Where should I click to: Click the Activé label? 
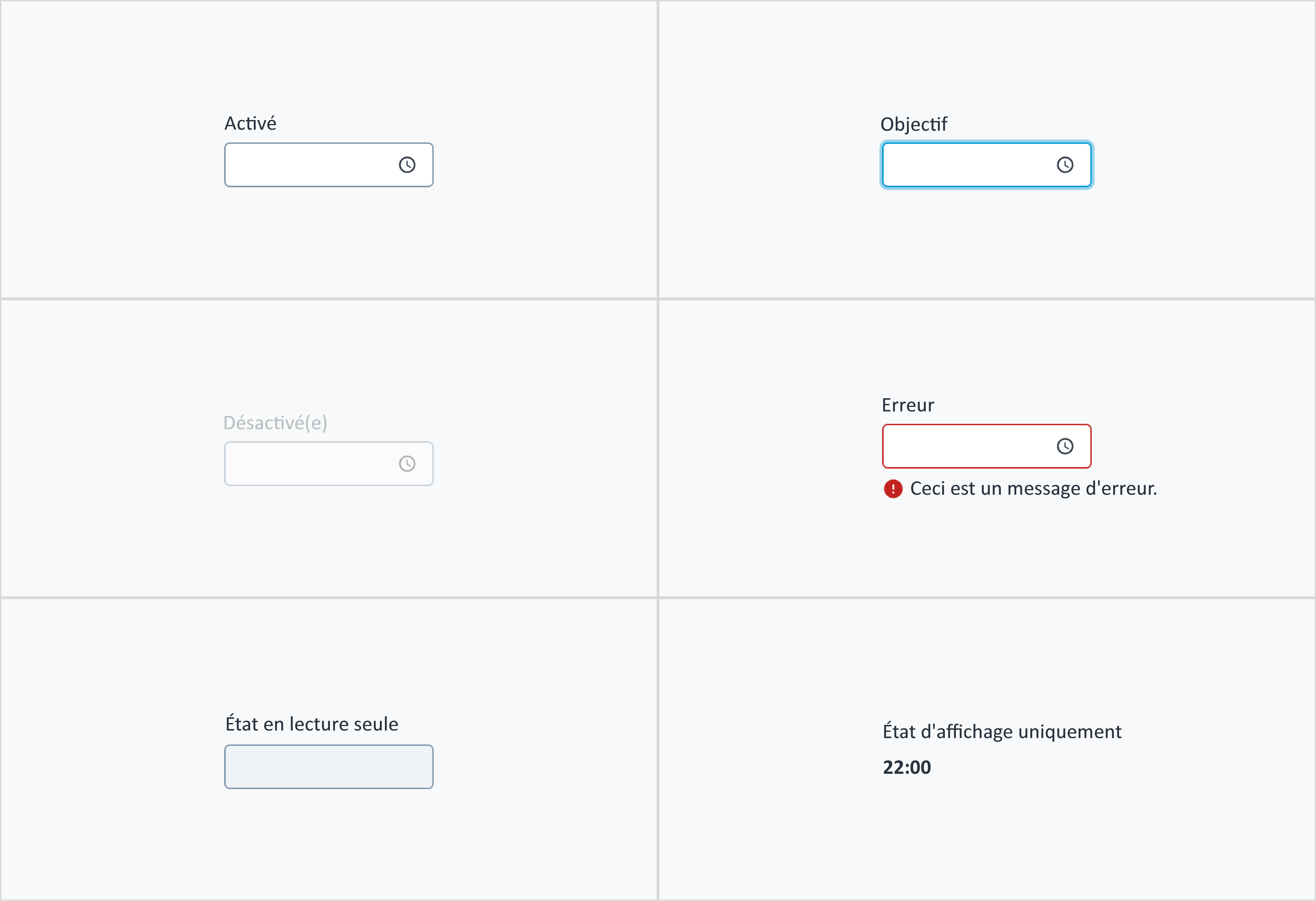(x=250, y=123)
